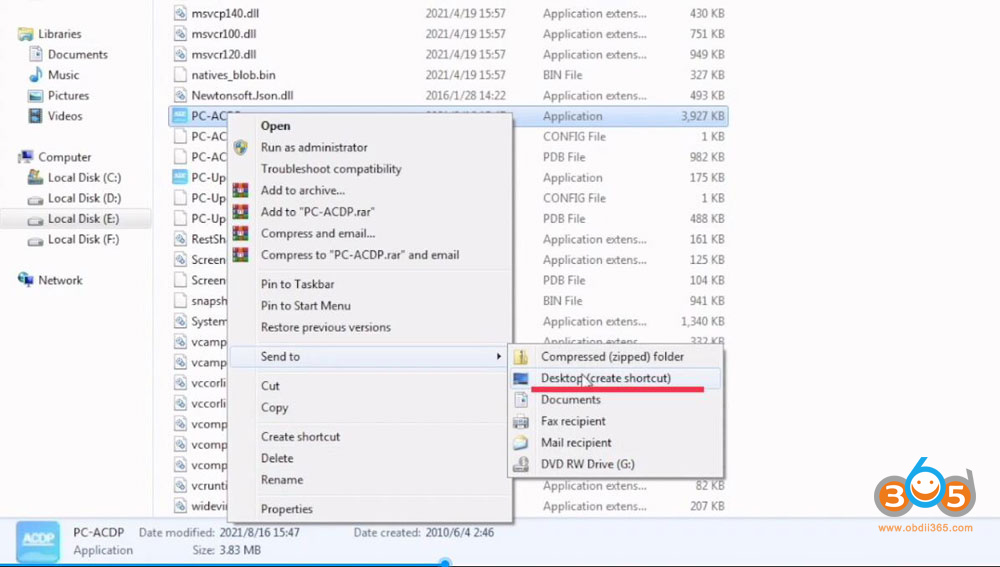Screen dimensions: 1000x567
Task: Expand the Send to submenu arrow
Action: point(498,357)
